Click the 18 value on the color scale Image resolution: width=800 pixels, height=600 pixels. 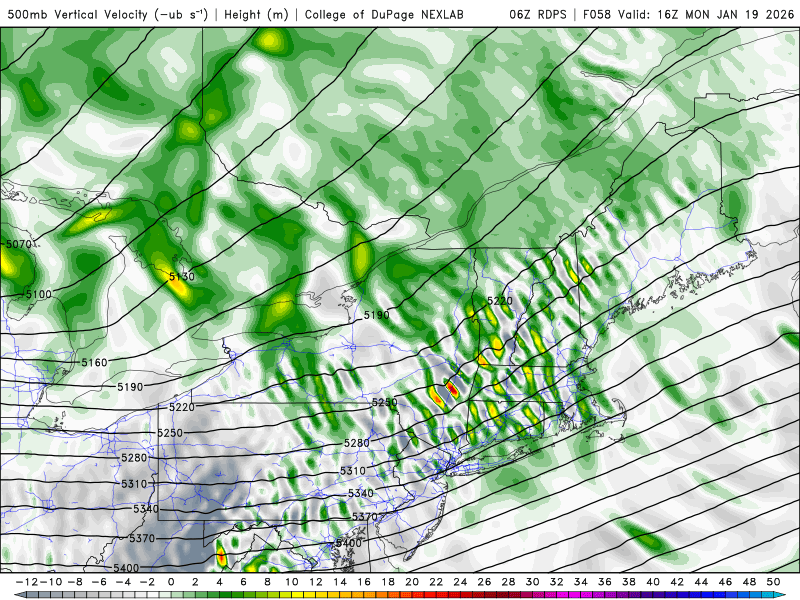click(388, 582)
